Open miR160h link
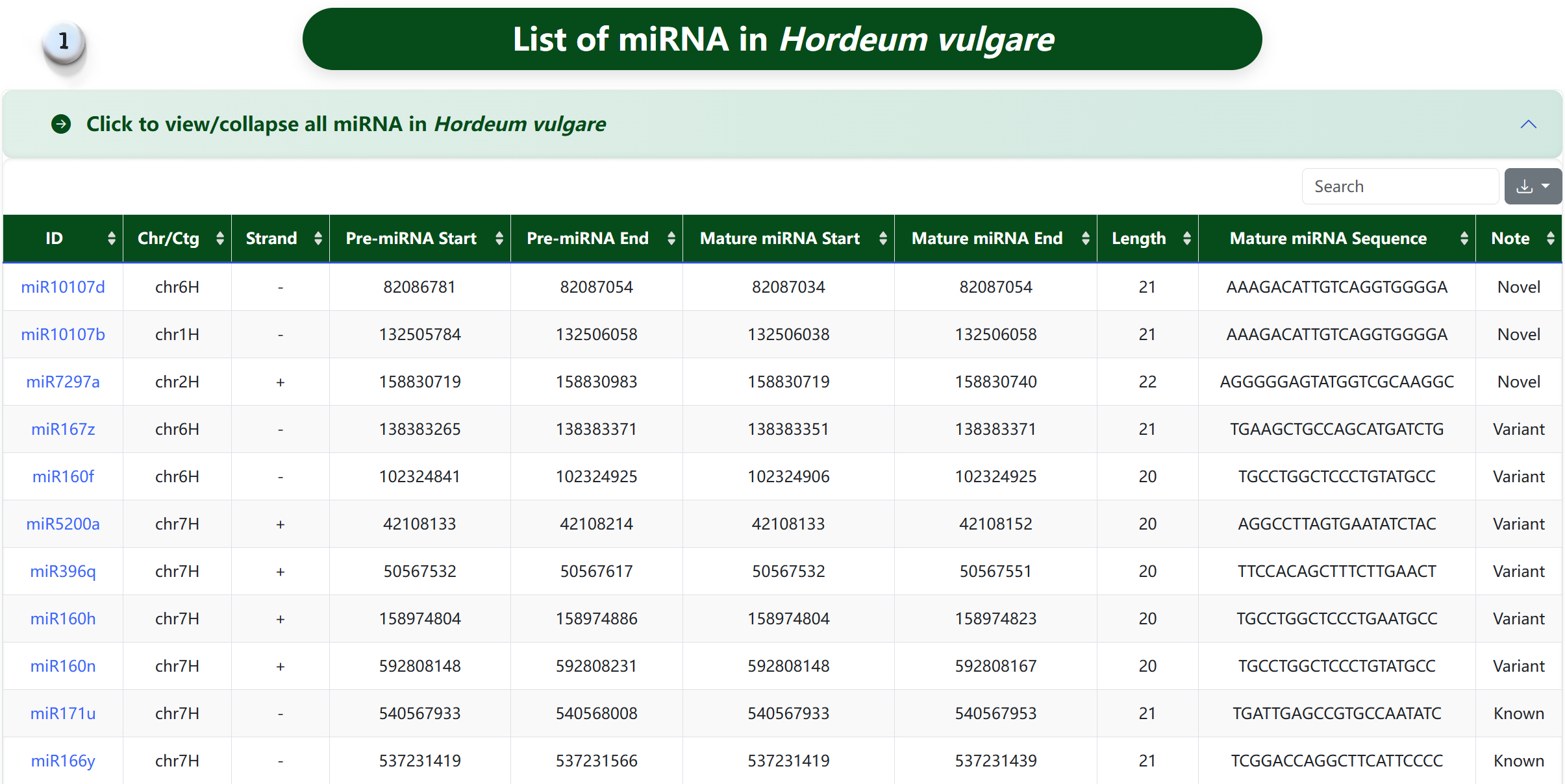 pyautogui.click(x=63, y=619)
